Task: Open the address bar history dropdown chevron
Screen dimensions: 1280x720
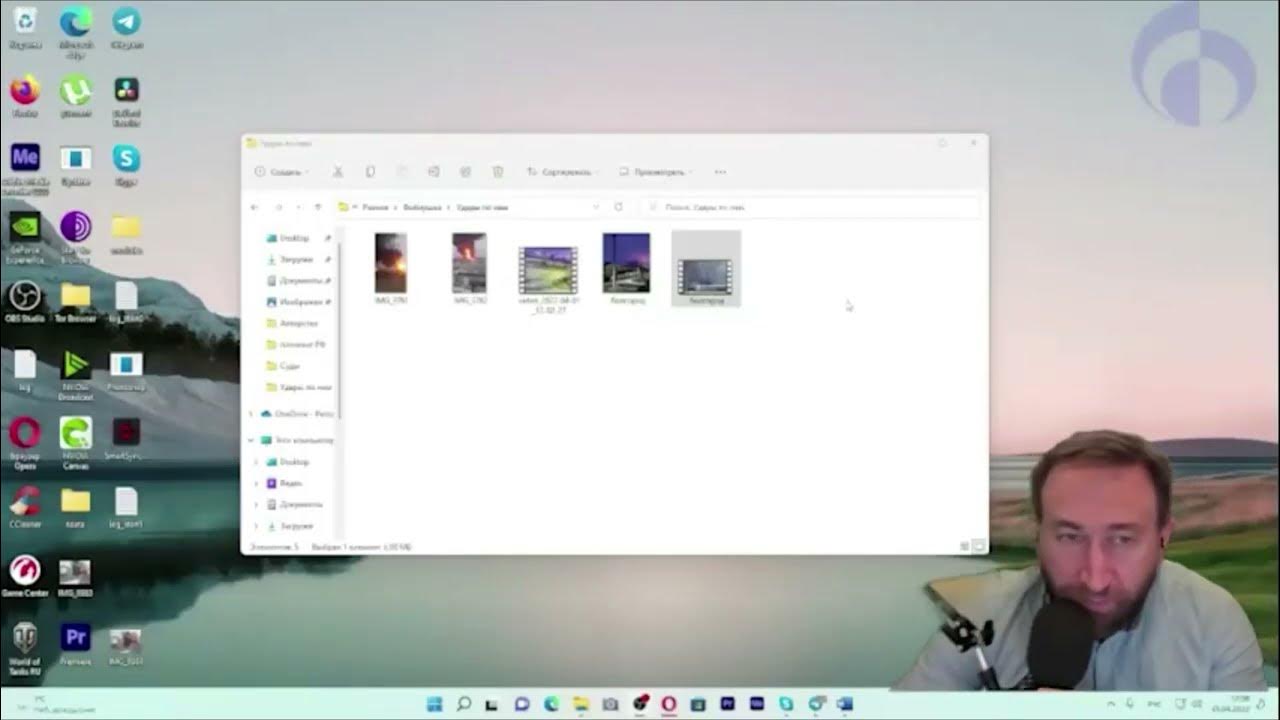Action: pyautogui.click(x=596, y=207)
